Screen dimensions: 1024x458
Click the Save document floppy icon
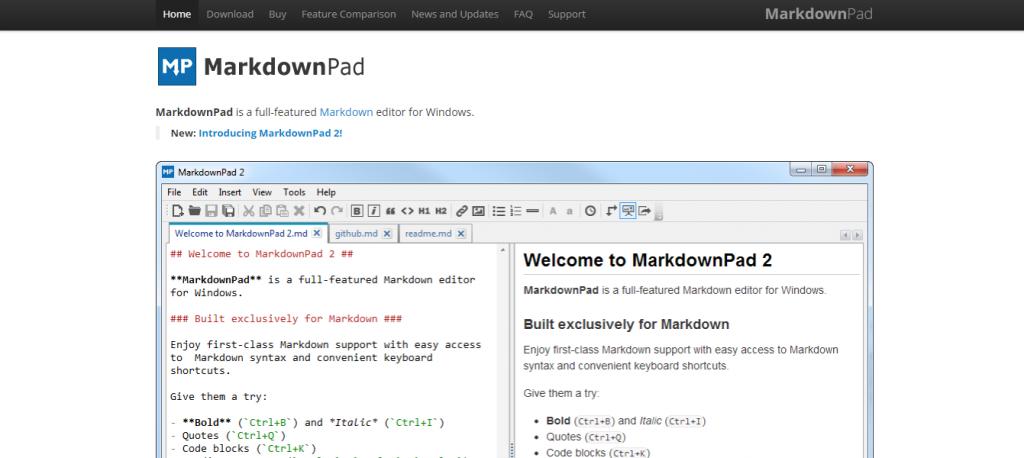coord(211,210)
